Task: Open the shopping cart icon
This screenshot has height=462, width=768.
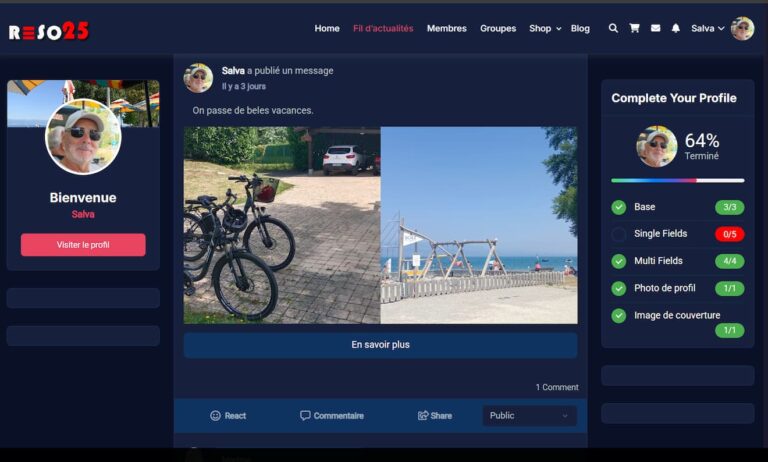Action: pos(634,28)
